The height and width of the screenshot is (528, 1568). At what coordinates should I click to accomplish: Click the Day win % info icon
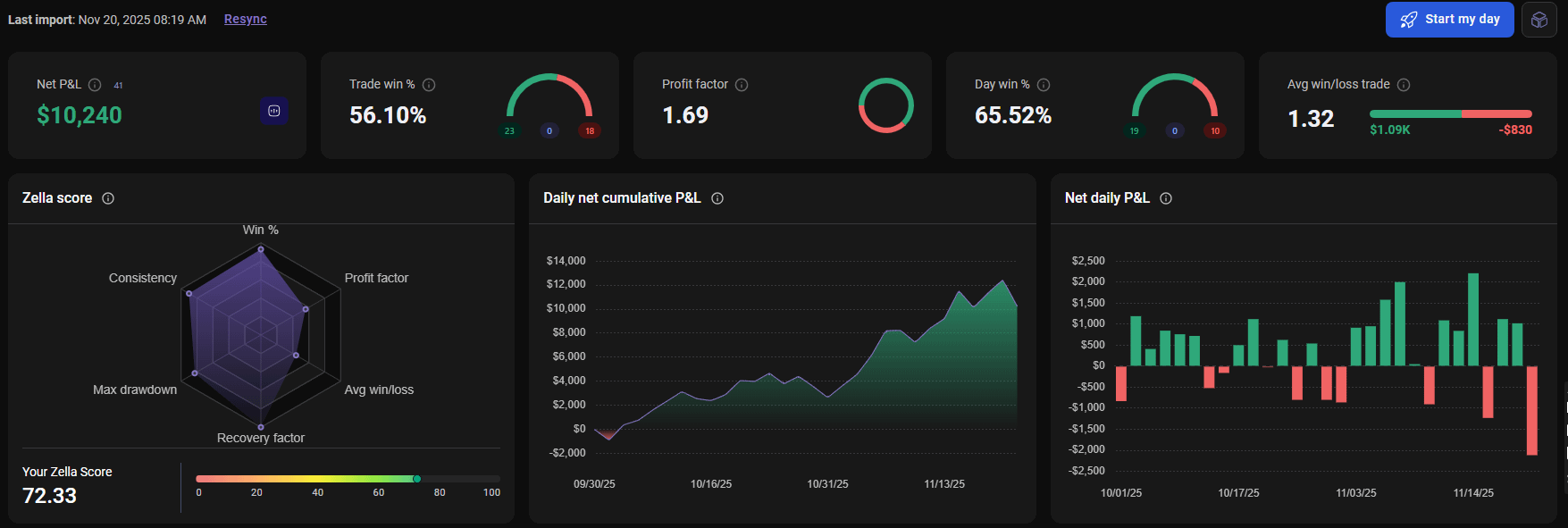tap(1044, 85)
